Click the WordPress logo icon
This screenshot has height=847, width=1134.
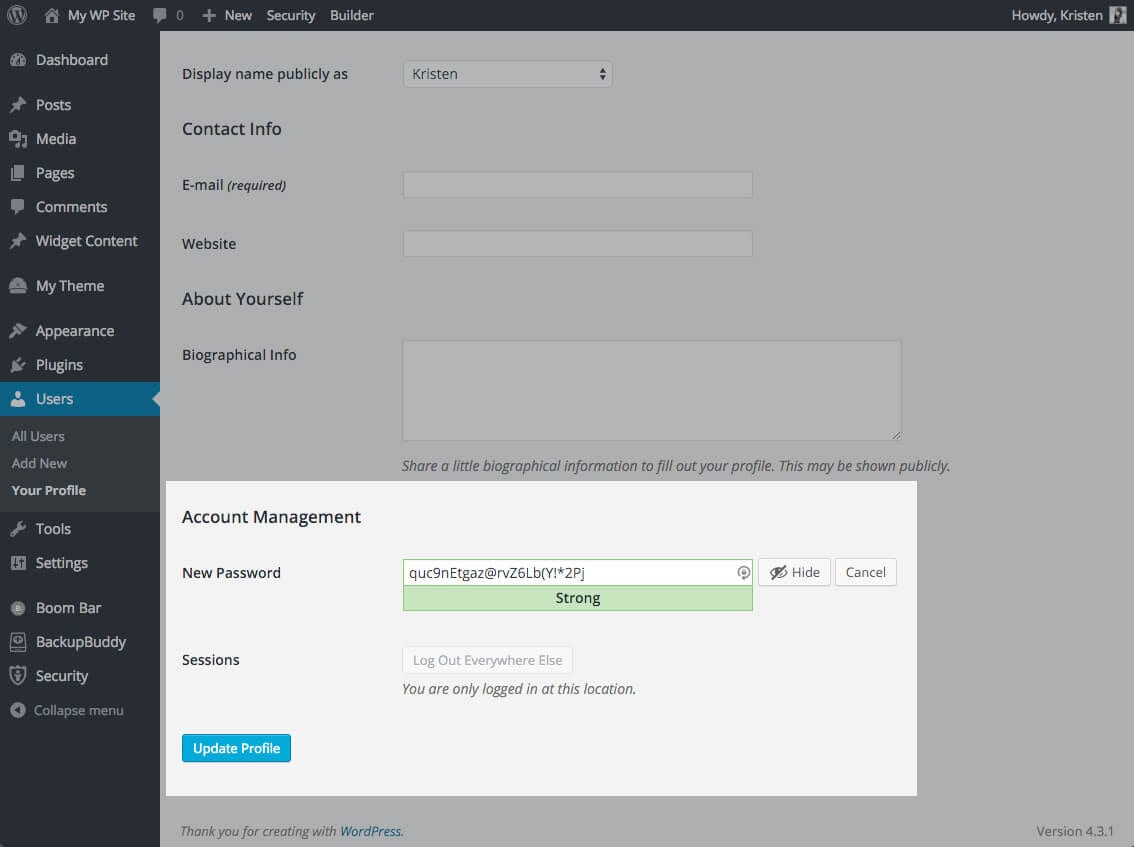point(17,15)
